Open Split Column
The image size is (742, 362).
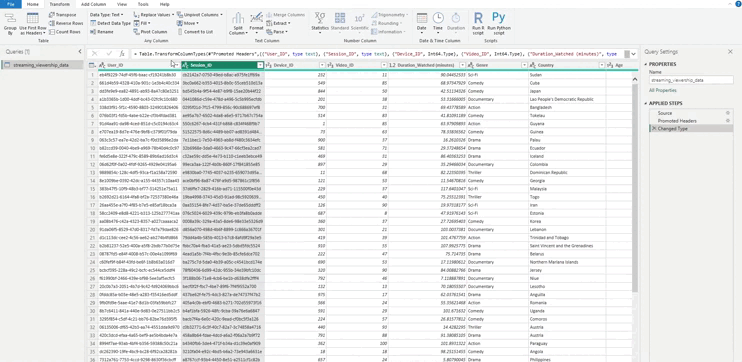click(x=238, y=24)
